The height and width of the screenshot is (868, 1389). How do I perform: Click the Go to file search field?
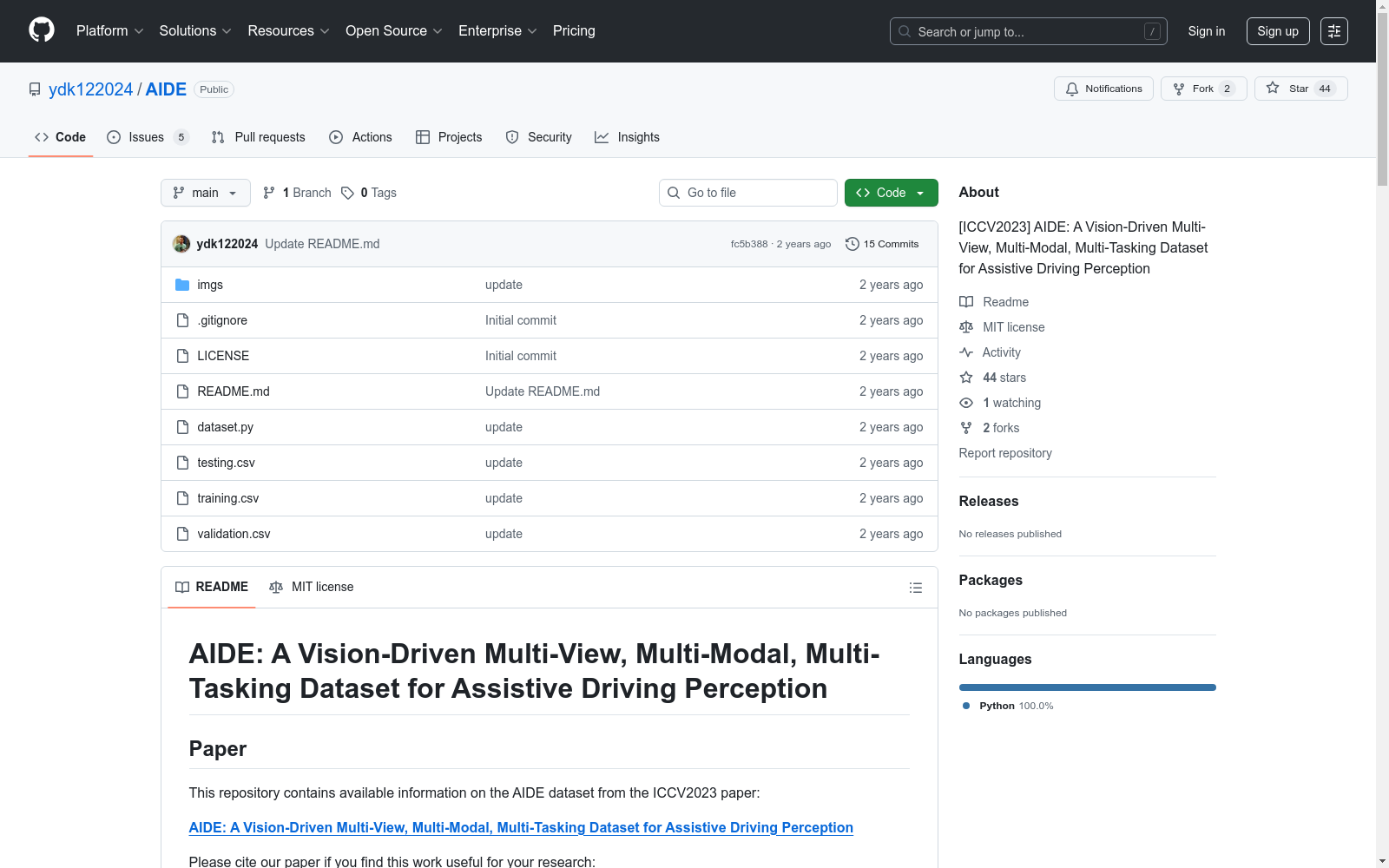click(x=748, y=193)
